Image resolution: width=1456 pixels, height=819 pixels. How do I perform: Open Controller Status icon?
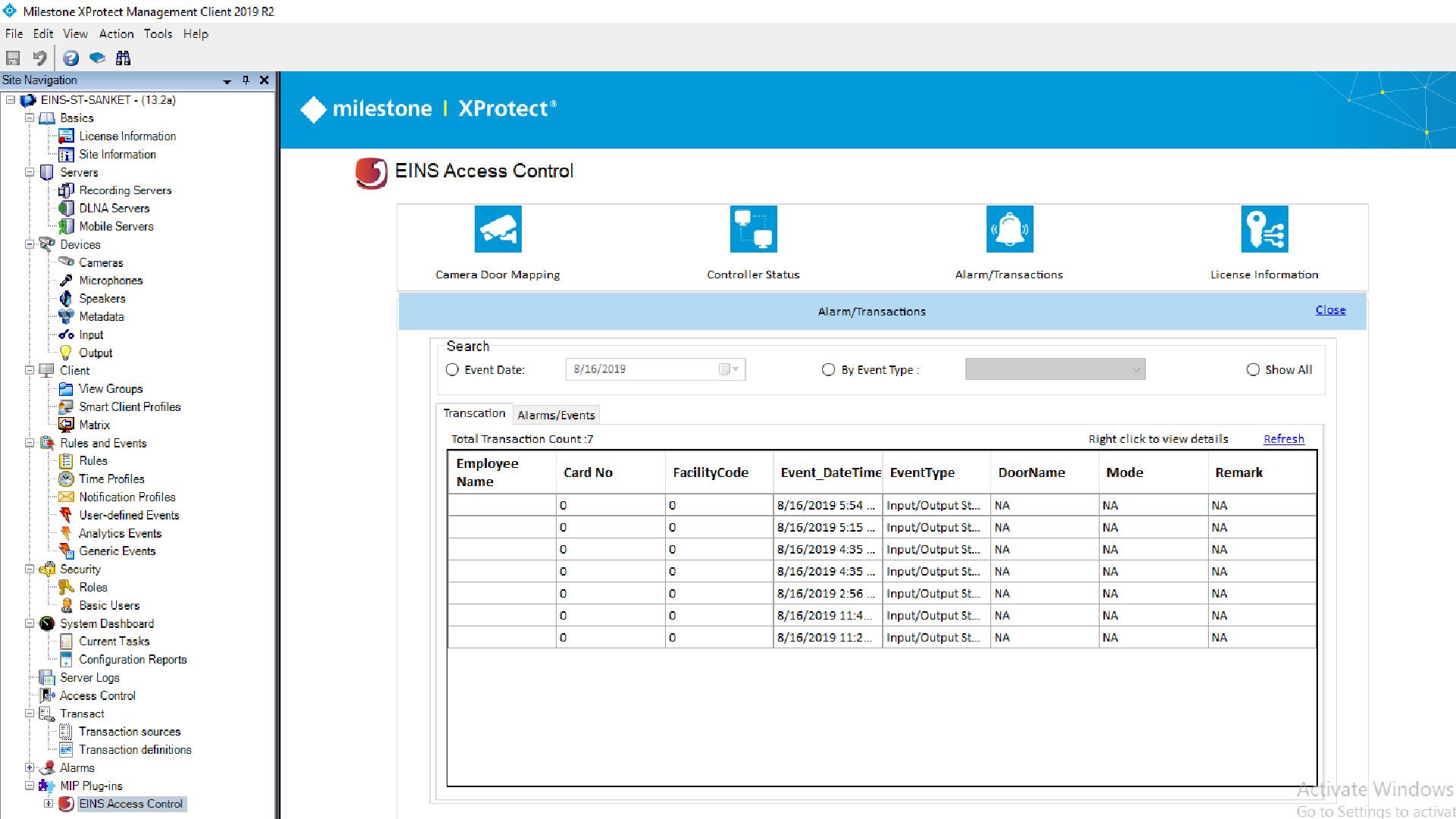(754, 229)
